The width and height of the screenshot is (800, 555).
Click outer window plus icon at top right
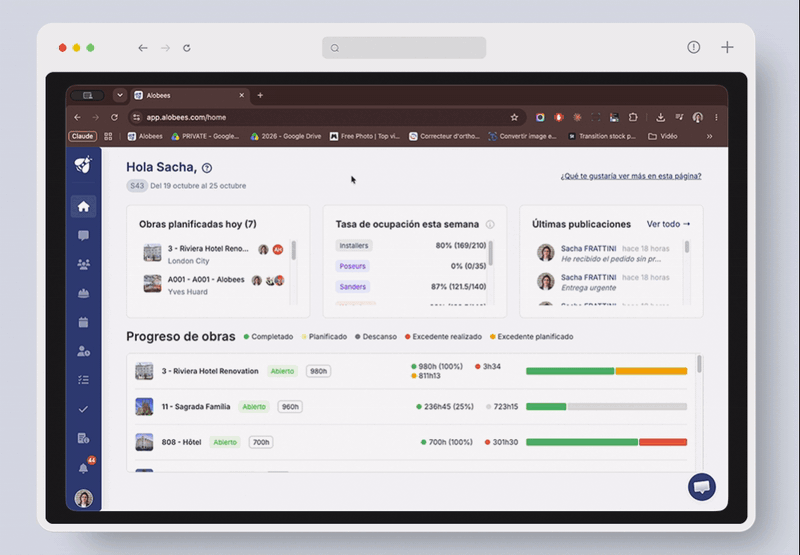pyautogui.click(x=727, y=47)
